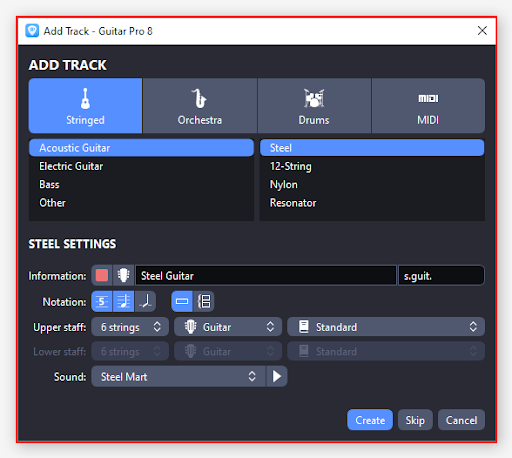Select Nylon guitar type
Image resolution: width=512 pixels, height=458 pixels.
pyautogui.click(x=372, y=184)
